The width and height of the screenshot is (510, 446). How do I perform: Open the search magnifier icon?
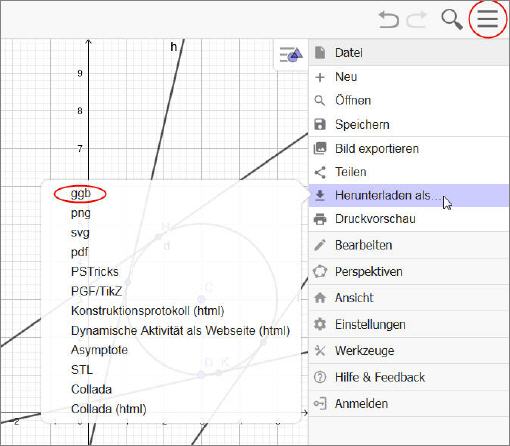pos(452,20)
